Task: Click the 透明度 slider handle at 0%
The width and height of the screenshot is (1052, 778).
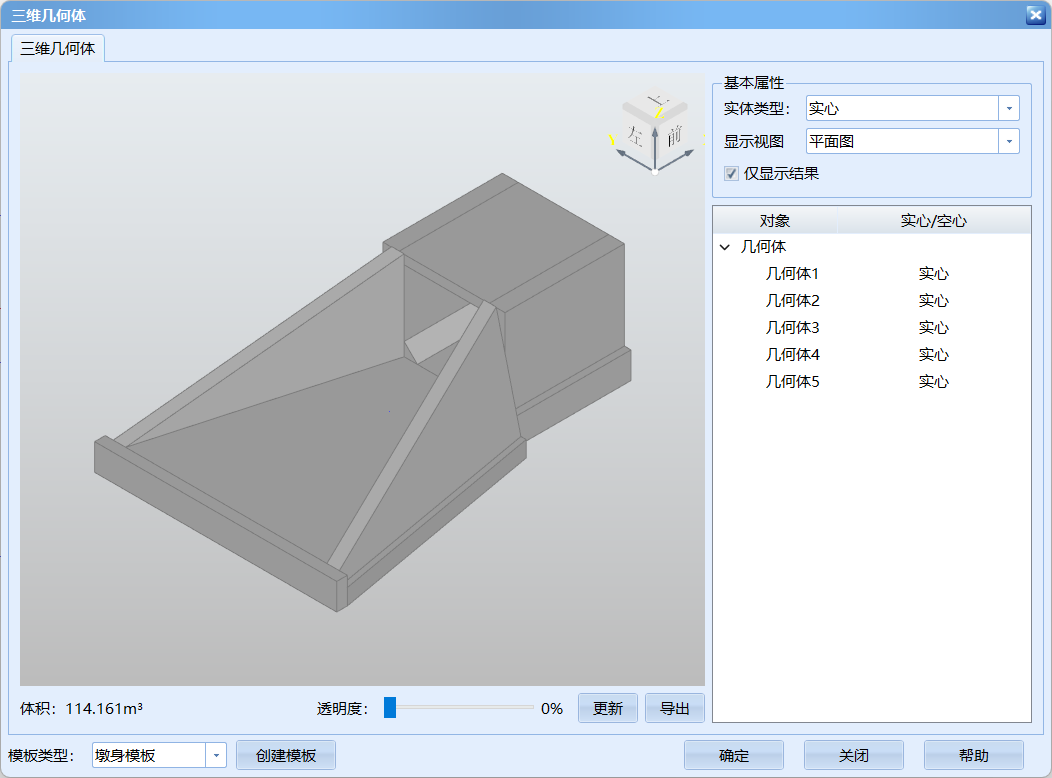Action: click(389, 708)
